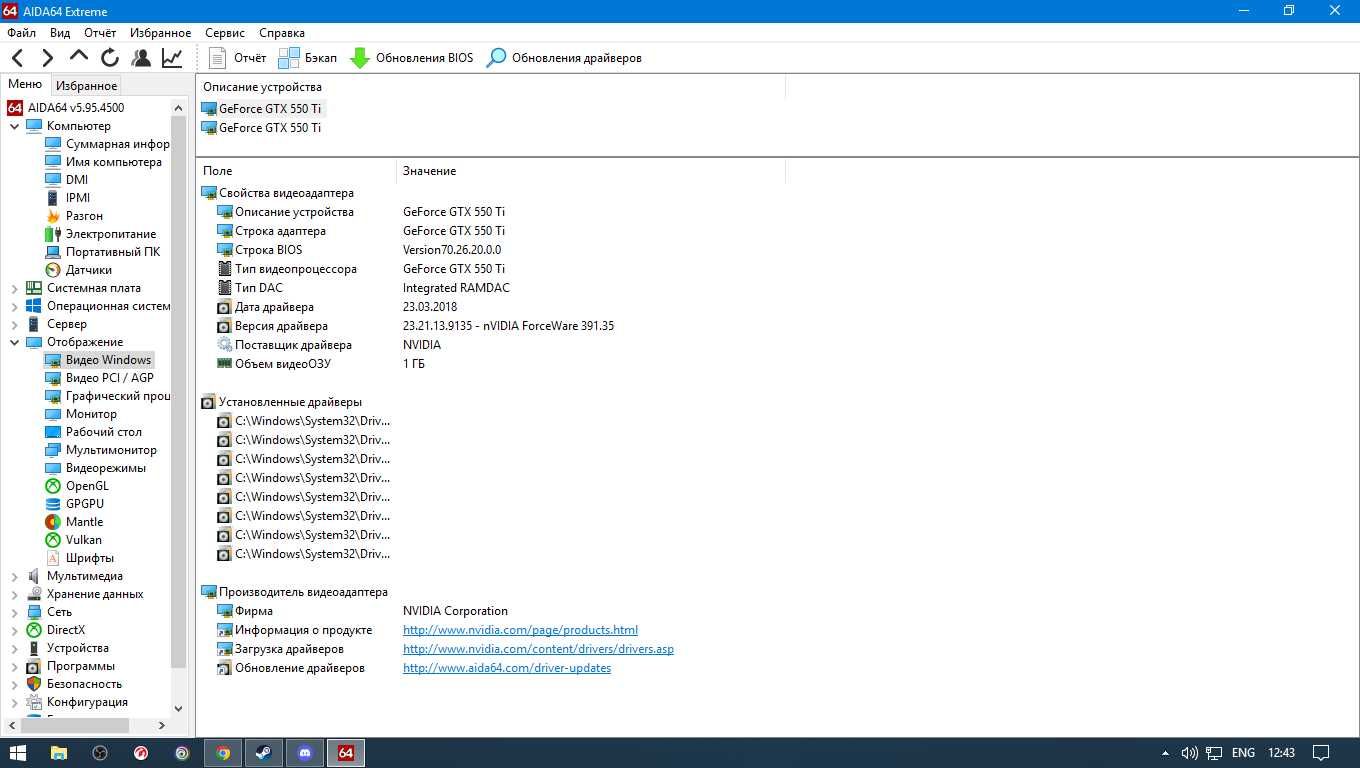Click Обновления BIOS green arrow button
This screenshot has height=768, width=1360.
[x=411, y=58]
